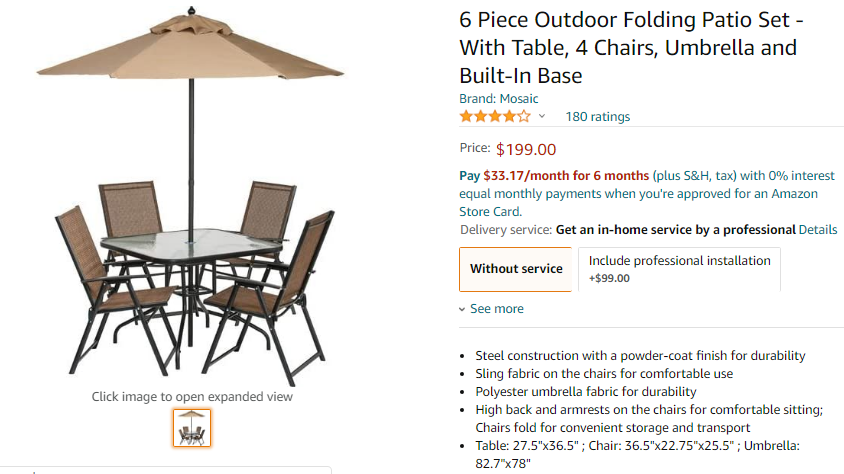
Task: Click the Steel construction bullet point
Action: (x=640, y=355)
